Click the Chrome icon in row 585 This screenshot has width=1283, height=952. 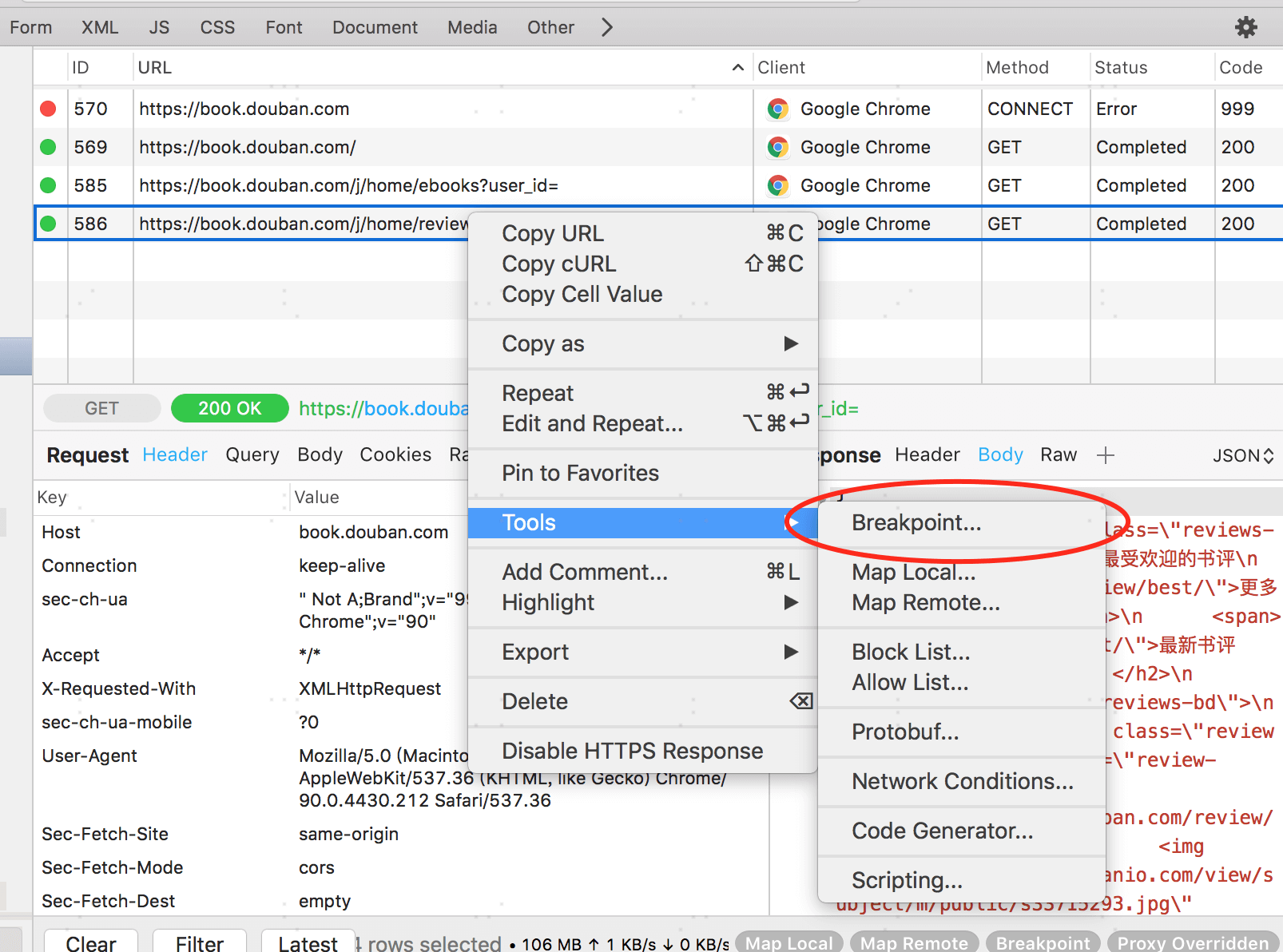777,185
